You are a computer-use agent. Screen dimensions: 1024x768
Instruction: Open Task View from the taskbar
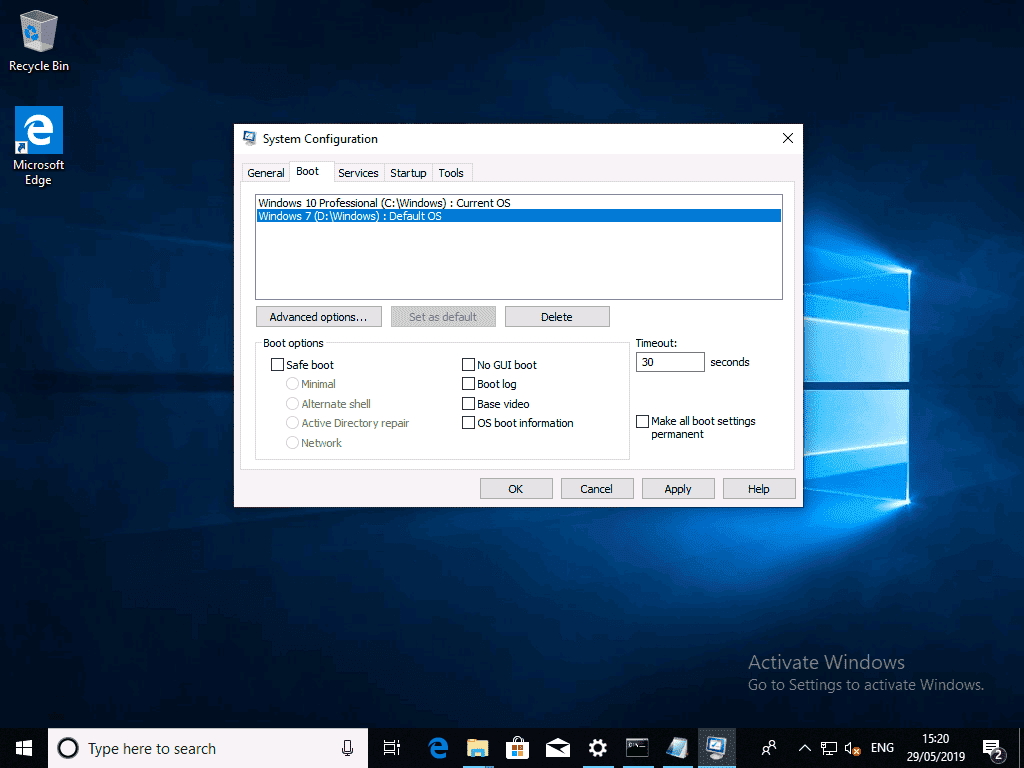click(x=392, y=748)
